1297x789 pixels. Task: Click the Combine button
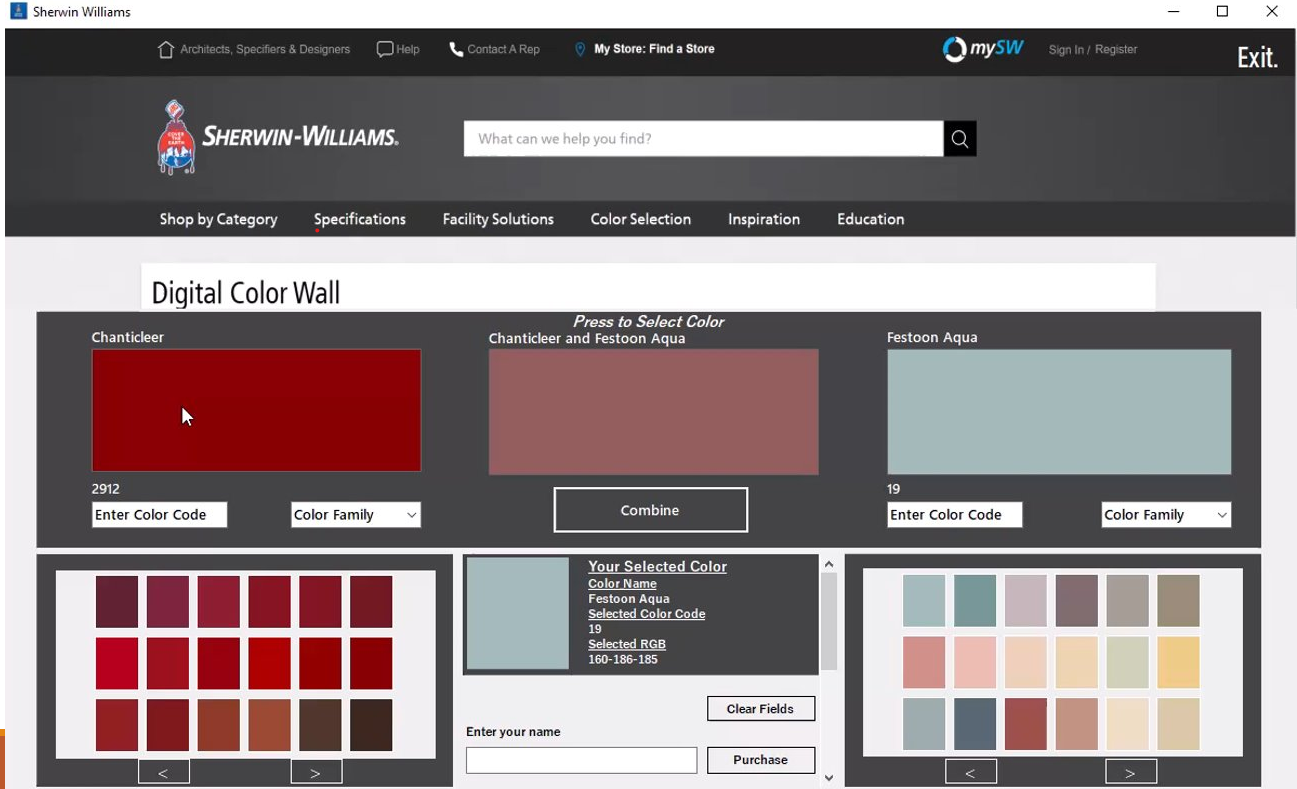point(650,510)
